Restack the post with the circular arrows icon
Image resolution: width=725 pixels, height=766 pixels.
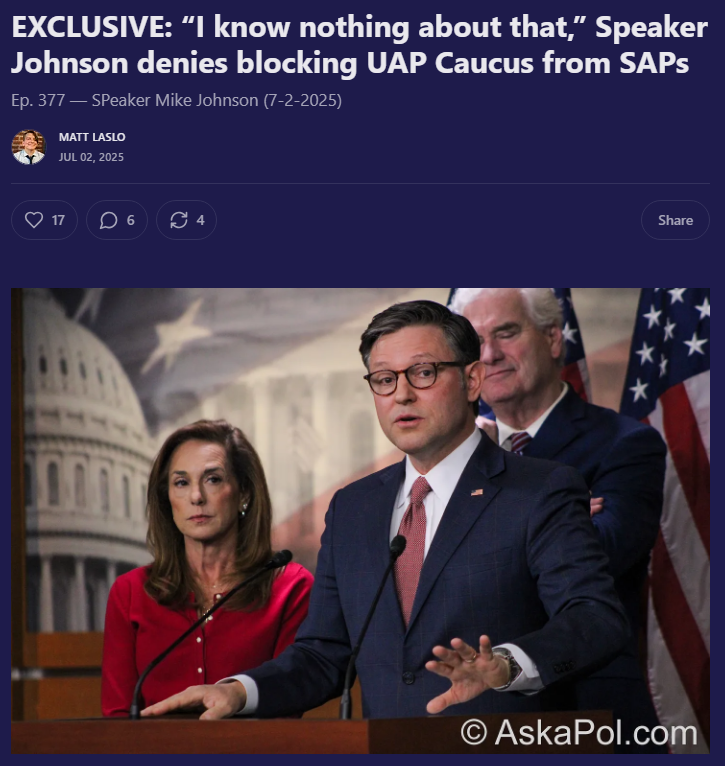[179, 220]
